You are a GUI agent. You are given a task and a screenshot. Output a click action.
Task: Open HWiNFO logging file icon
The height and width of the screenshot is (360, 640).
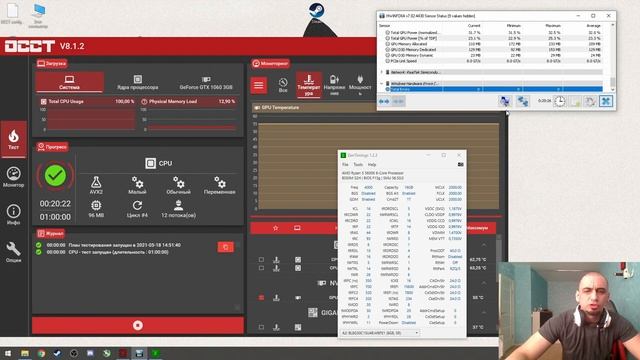(575, 101)
